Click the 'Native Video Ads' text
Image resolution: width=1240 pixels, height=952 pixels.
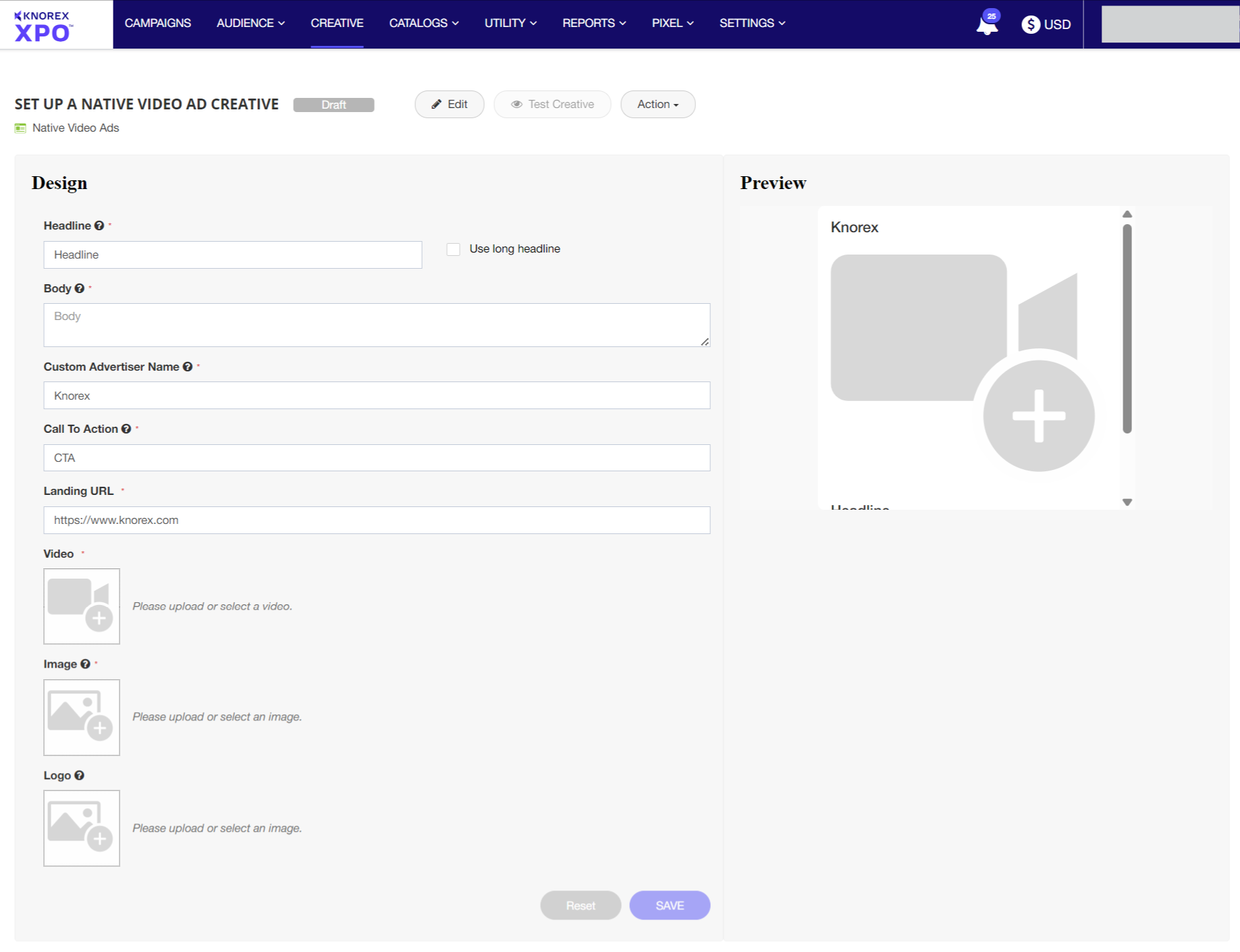[76, 128]
